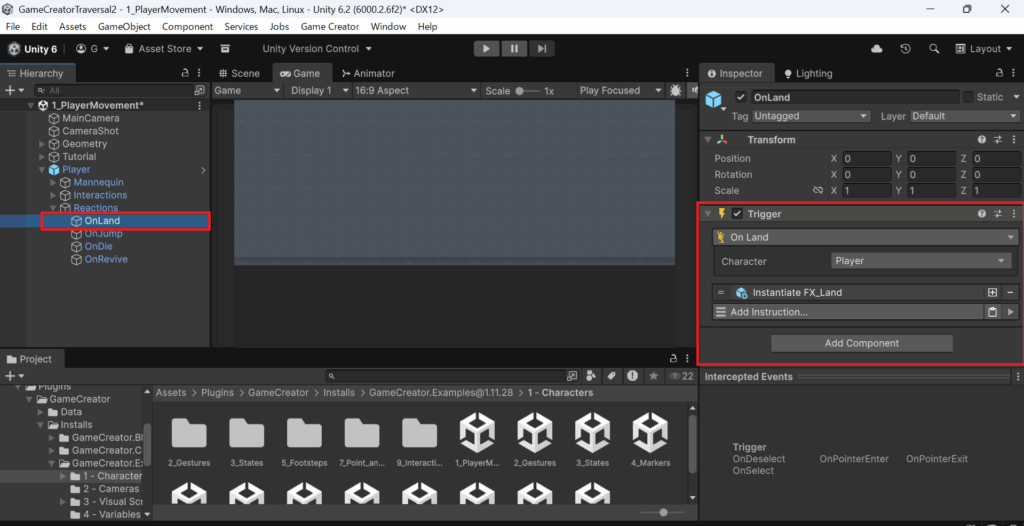Open the Character Player dropdown
The width and height of the screenshot is (1024, 526).
[x=921, y=261]
